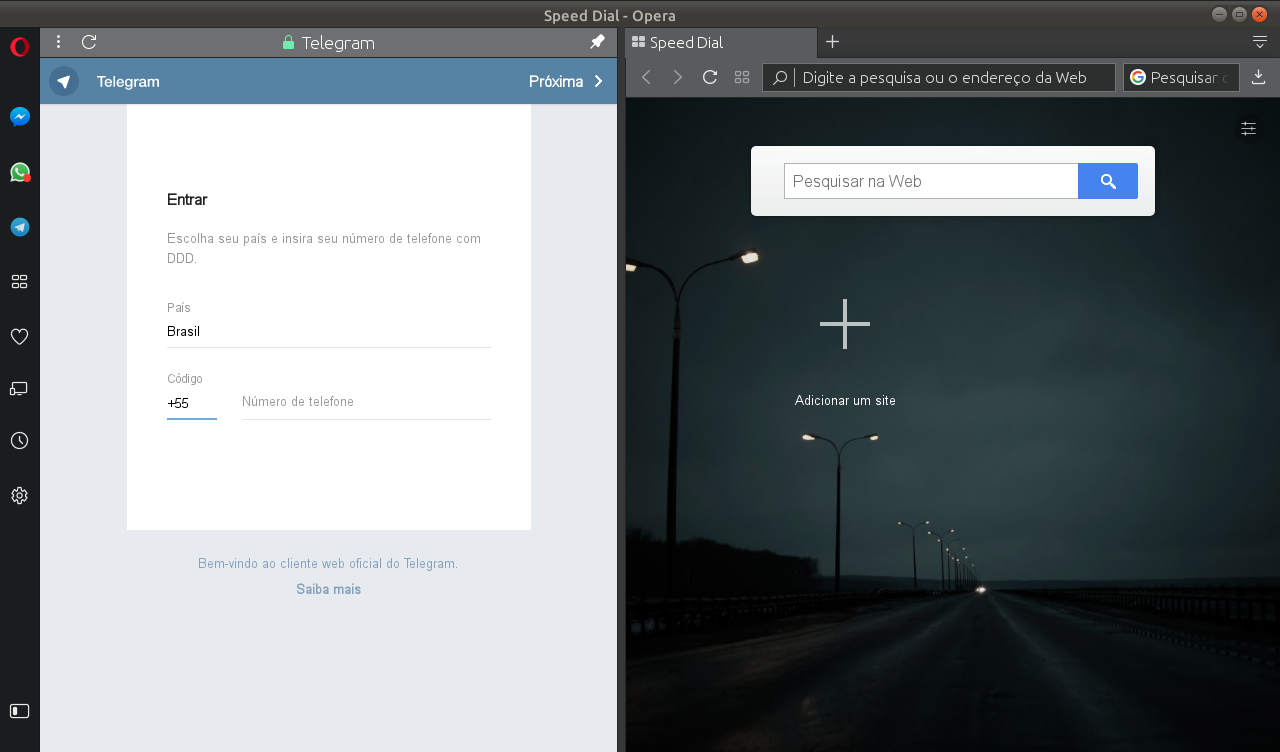Click the Telegram paper plane logo
This screenshot has width=1280, height=752.
click(64, 81)
